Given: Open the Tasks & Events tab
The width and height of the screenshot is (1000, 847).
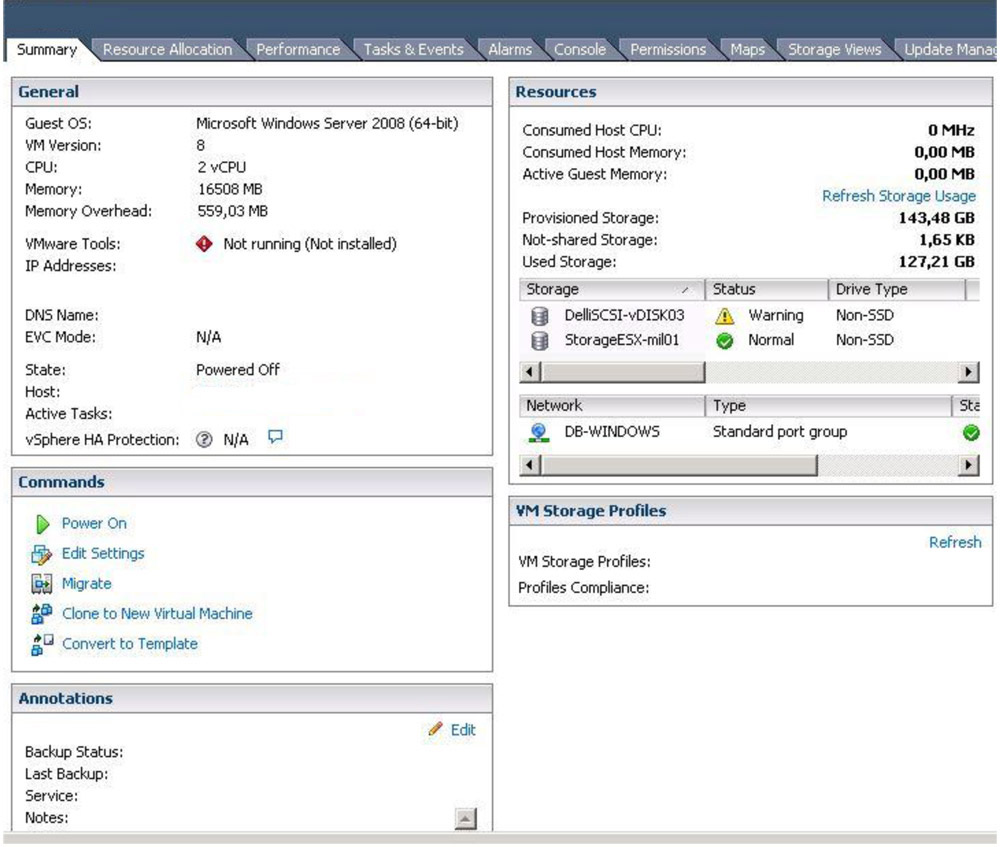Looking at the screenshot, I should coord(413,50).
